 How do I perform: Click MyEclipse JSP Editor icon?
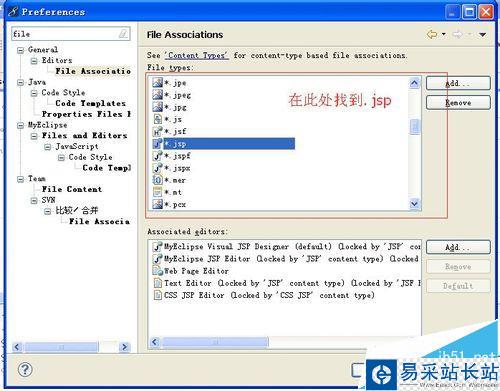(x=157, y=259)
